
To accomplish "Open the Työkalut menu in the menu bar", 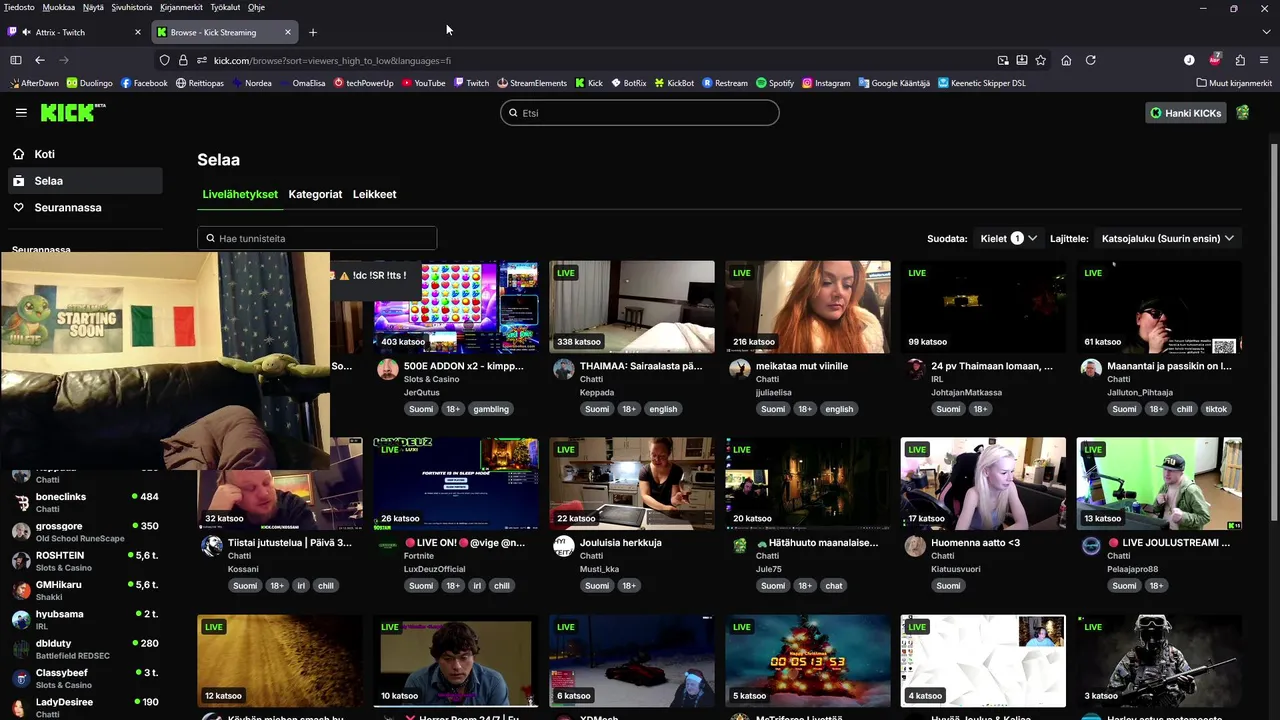I will 225,7.
